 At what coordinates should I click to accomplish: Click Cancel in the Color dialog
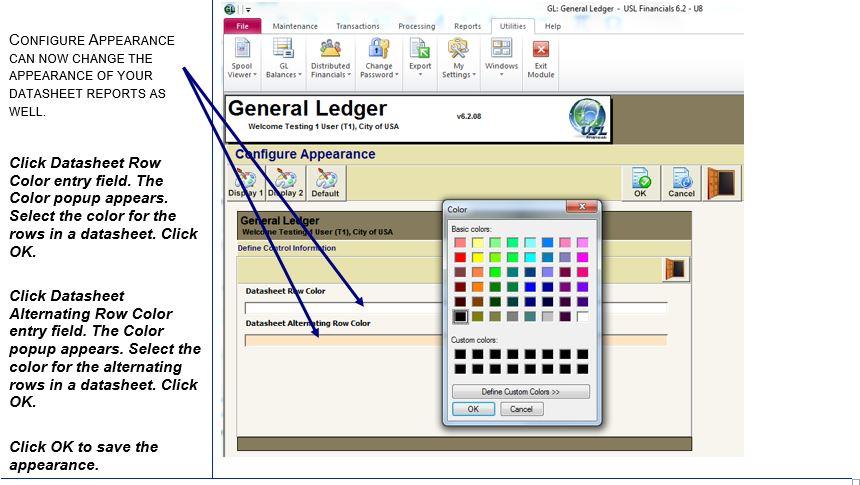coord(521,409)
